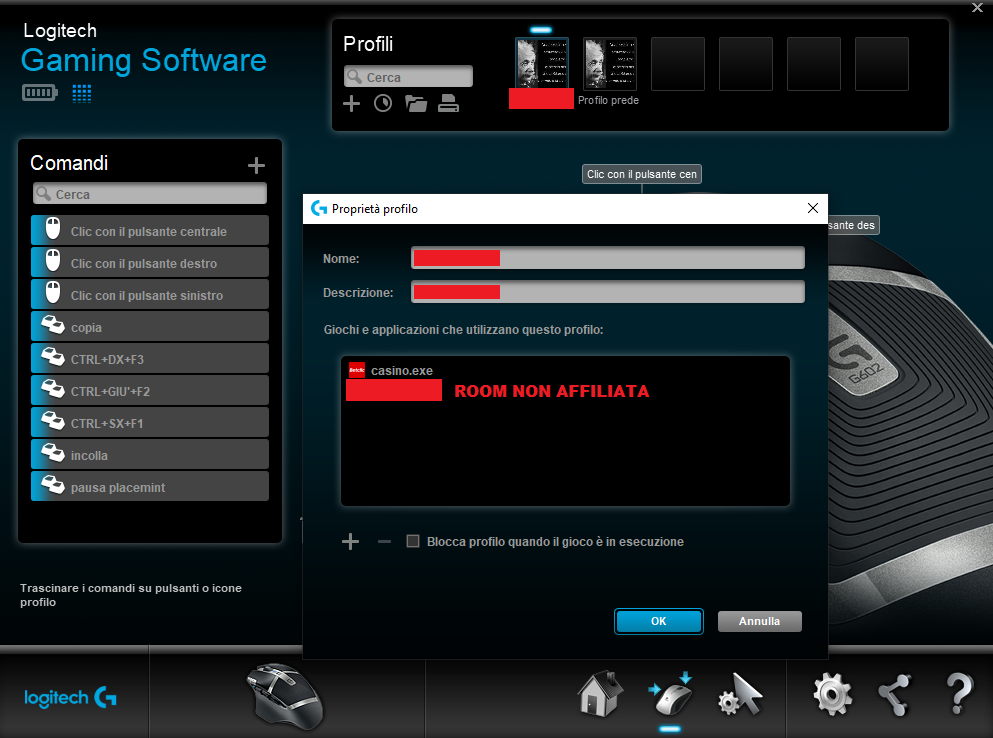The height and width of the screenshot is (738, 993).
Task: Click the import/export profile folder icon
Action: tap(415, 103)
